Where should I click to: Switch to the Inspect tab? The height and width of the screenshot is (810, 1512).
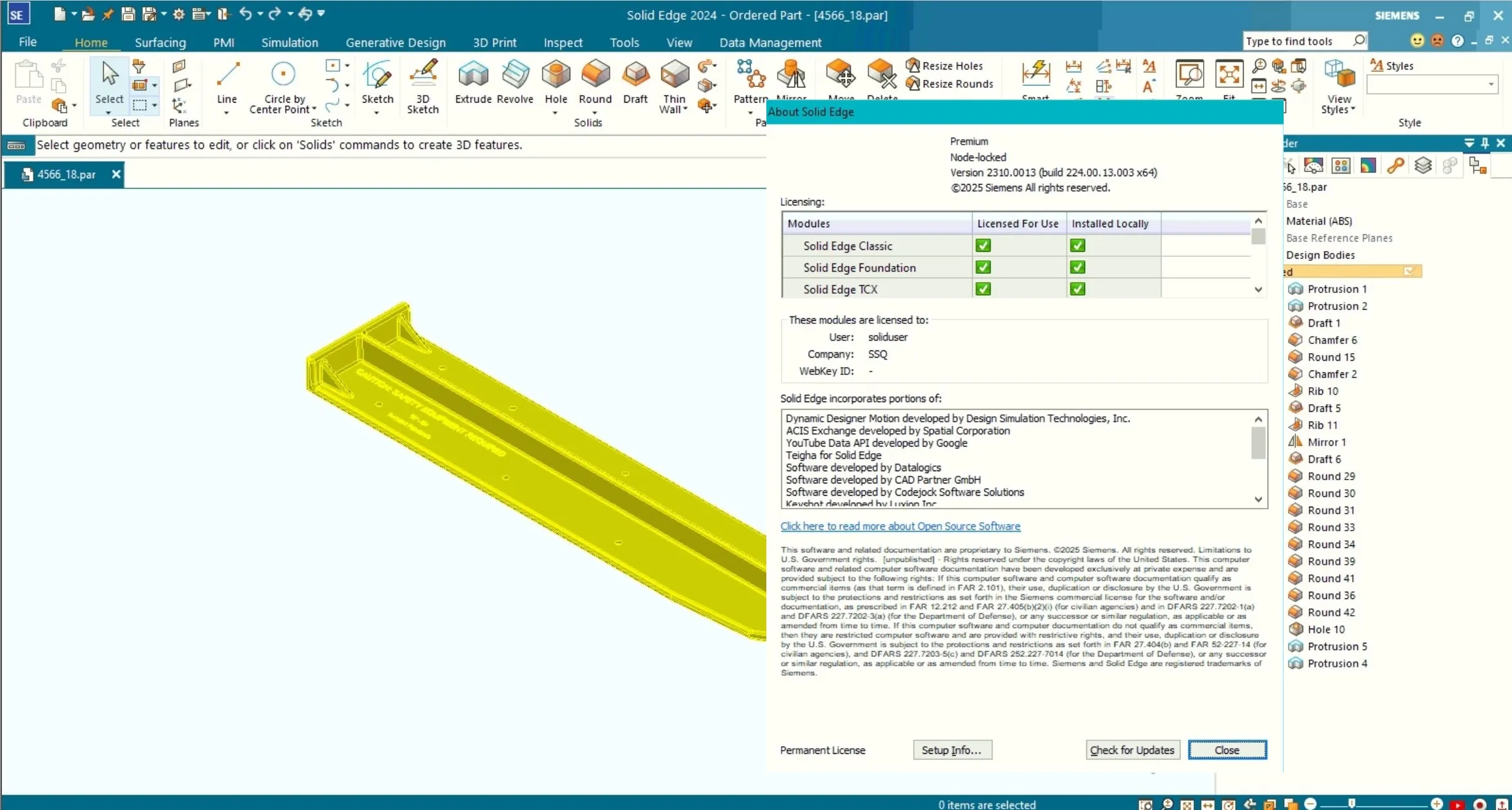[562, 43]
